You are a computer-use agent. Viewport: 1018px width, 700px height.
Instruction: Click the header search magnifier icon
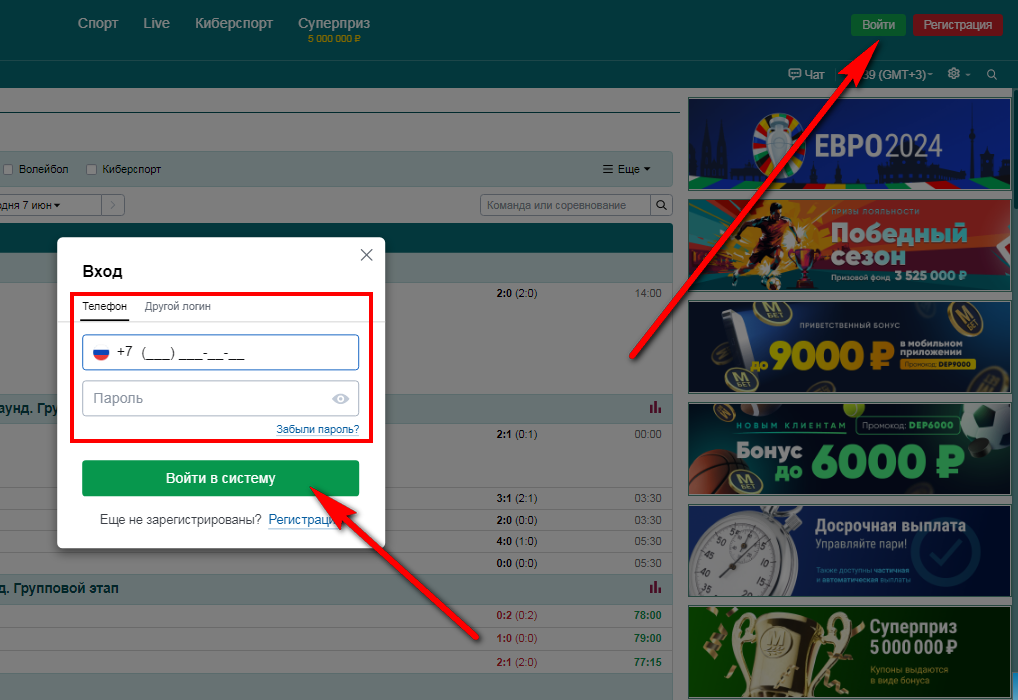click(991, 75)
